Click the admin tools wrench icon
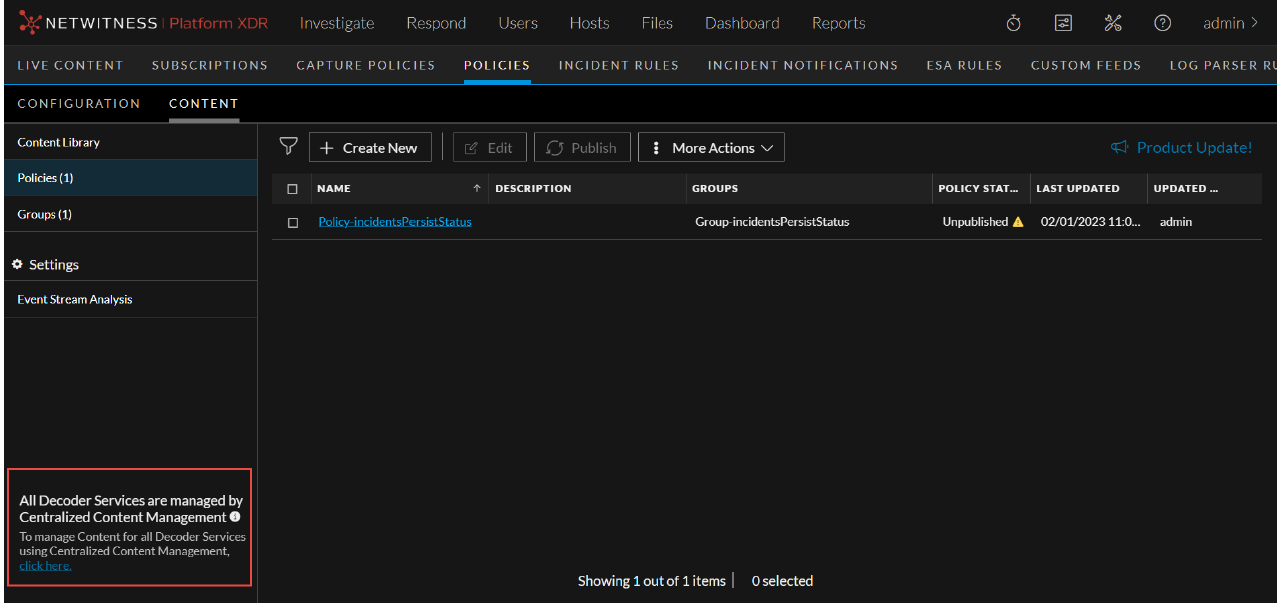Screen dimensions: 1280x603 (x=1113, y=22)
